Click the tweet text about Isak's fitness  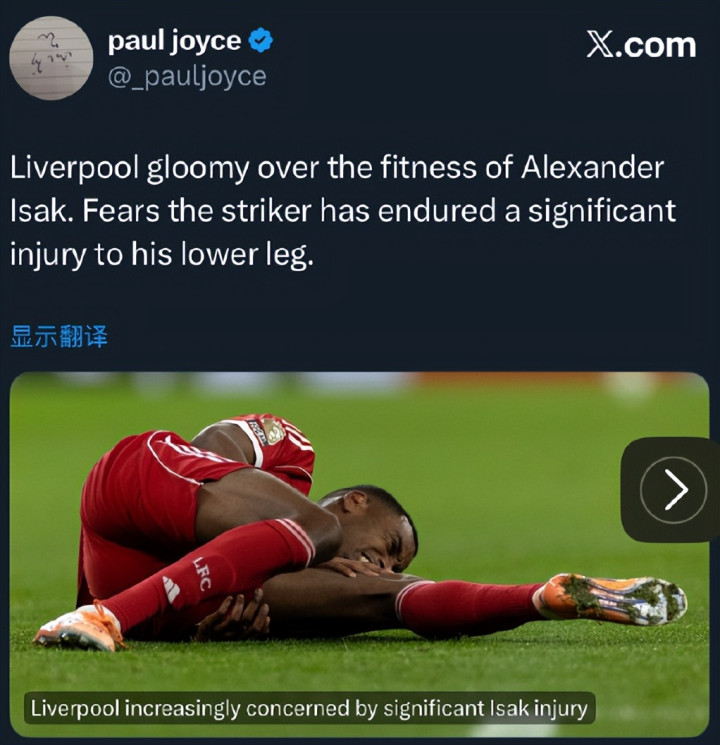[x=342, y=211]
